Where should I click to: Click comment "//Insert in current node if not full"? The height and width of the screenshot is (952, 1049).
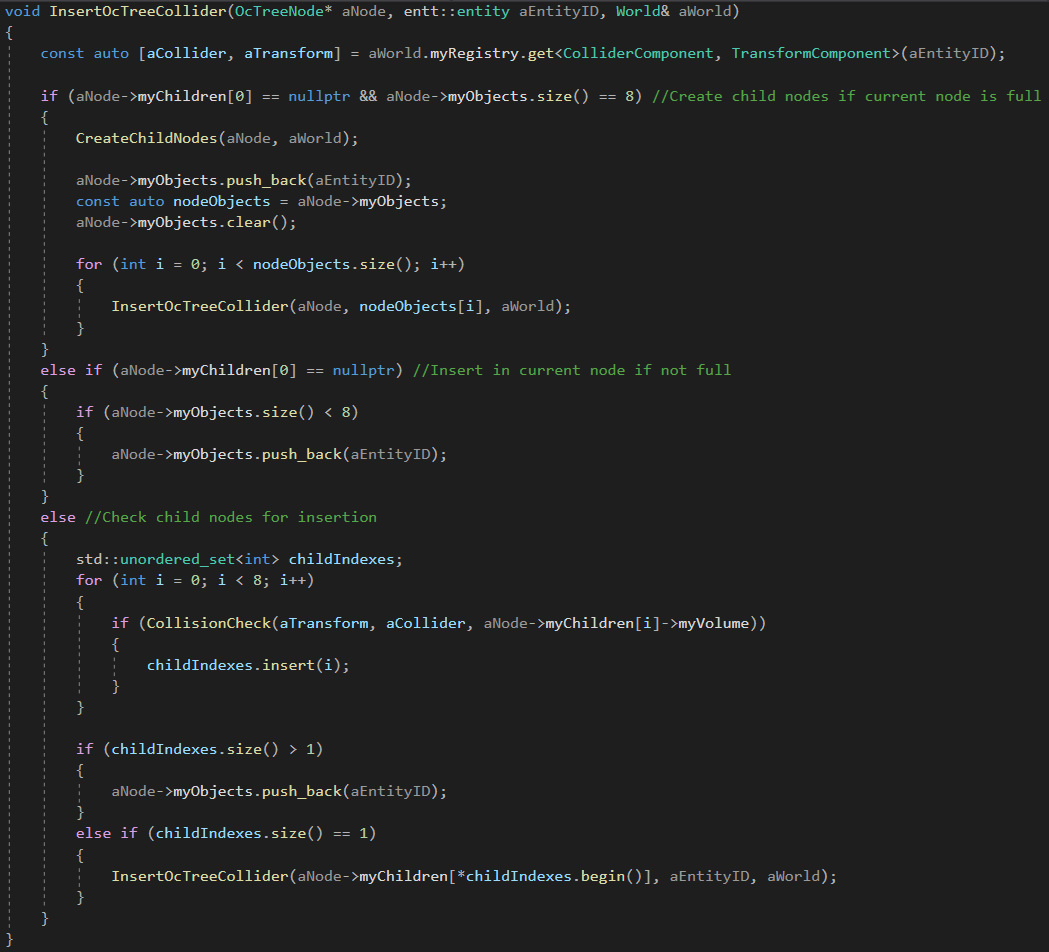coord(572,370)
